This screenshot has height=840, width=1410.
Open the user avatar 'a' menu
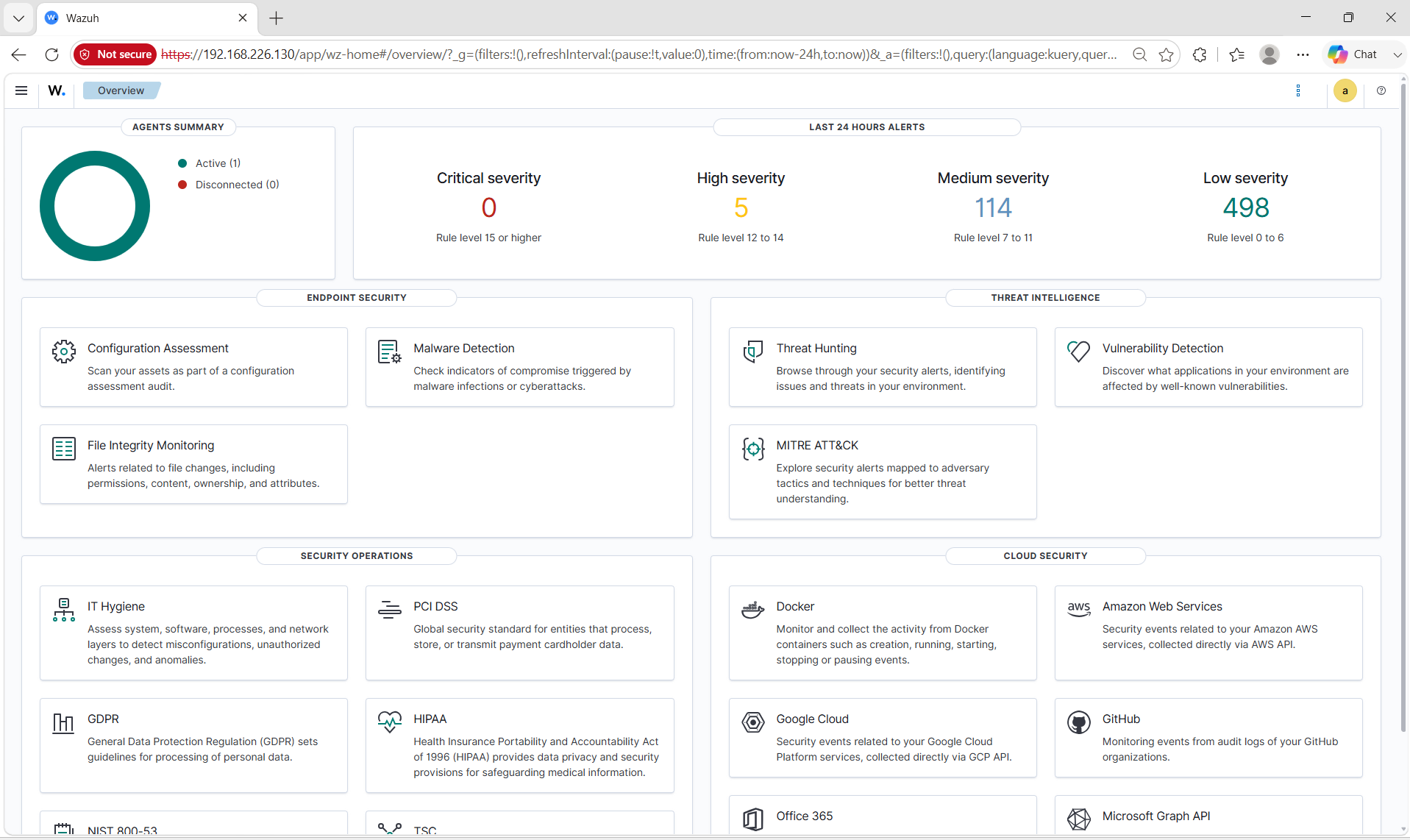[x=1345, y=90]
